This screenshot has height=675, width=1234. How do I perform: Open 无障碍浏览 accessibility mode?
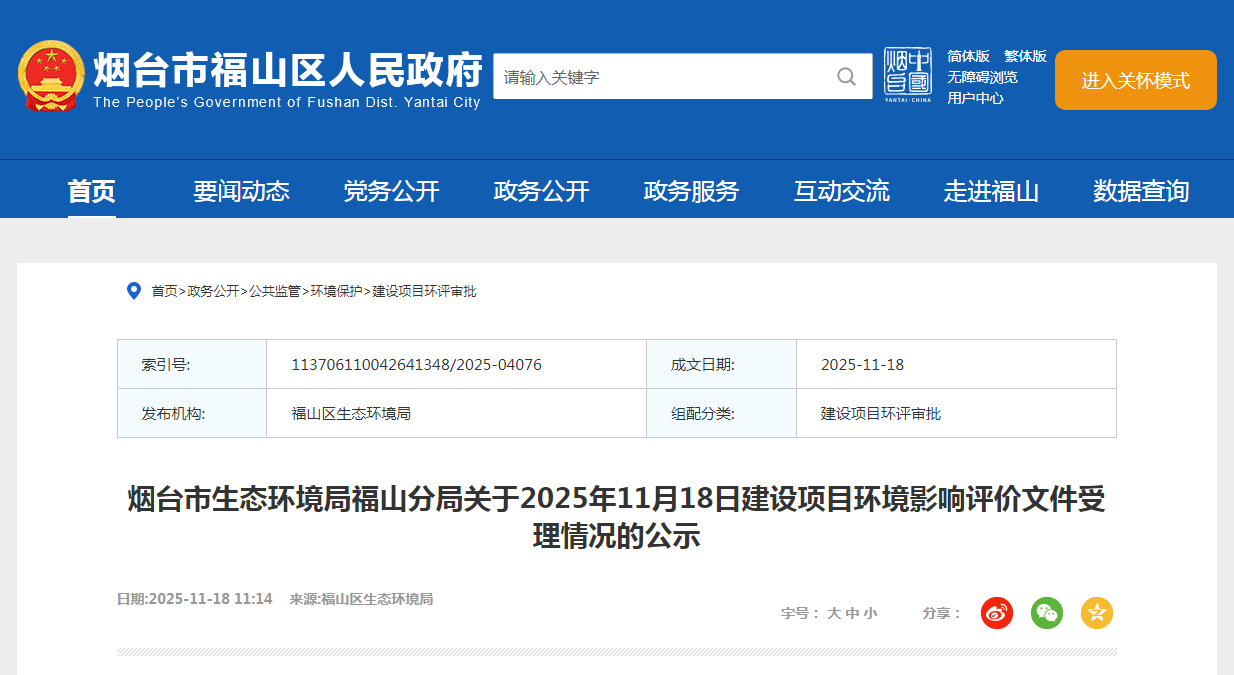pos(982,77)
